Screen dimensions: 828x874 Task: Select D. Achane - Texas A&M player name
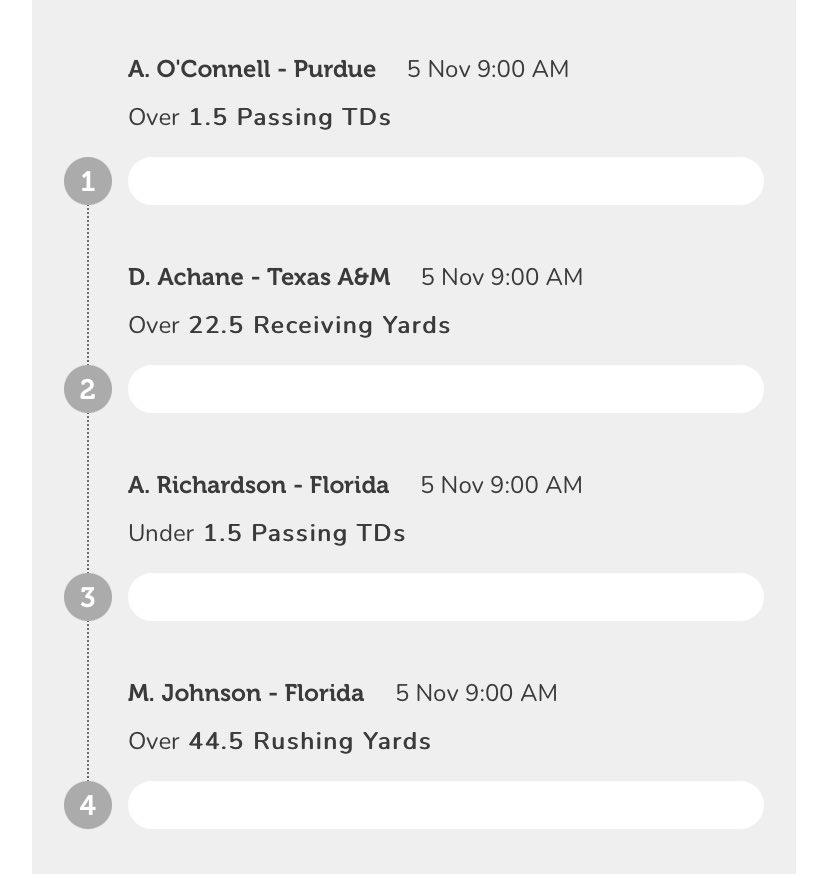click(259, 277)
